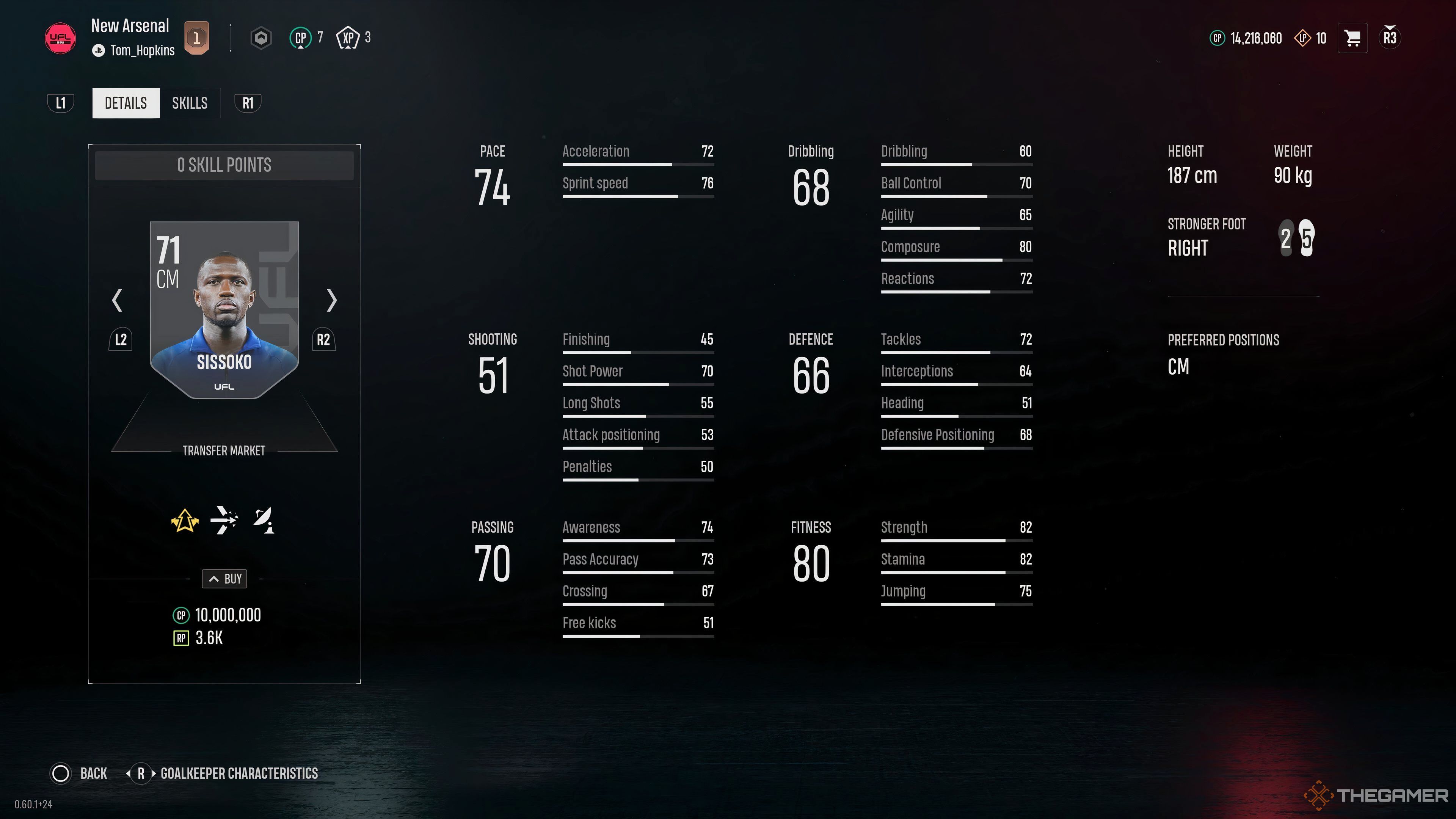Click the DETAILS tab
This screenshot has width=1456, height=819.
pos(125,103)
